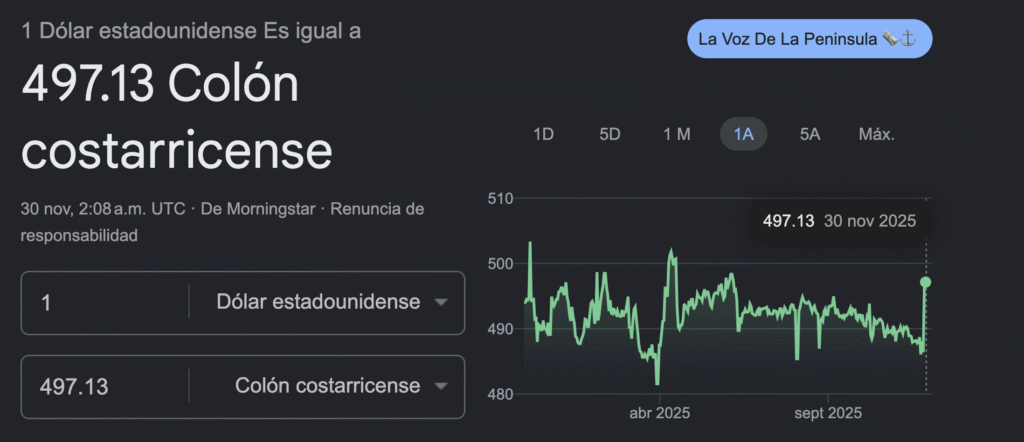
Task: Show the 1 M chart period
Action: 676,134
